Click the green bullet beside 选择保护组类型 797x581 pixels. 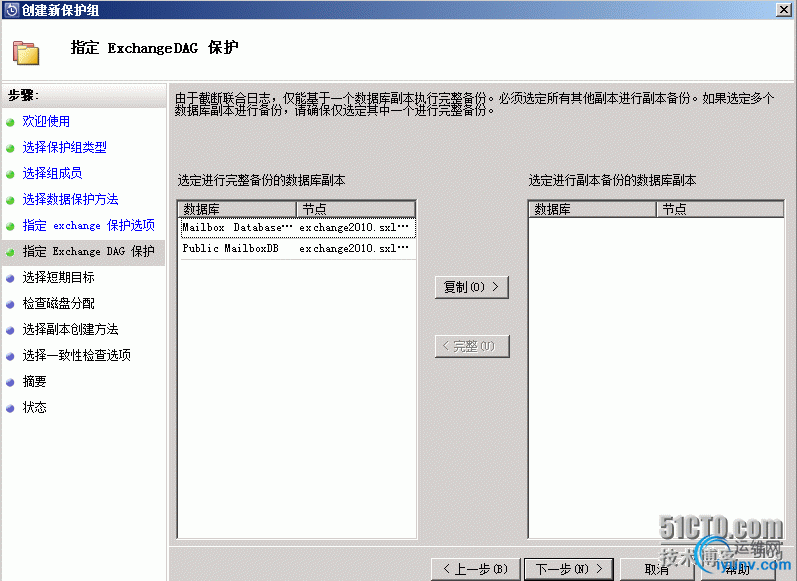pyautogui.click(x=10, y=148)
